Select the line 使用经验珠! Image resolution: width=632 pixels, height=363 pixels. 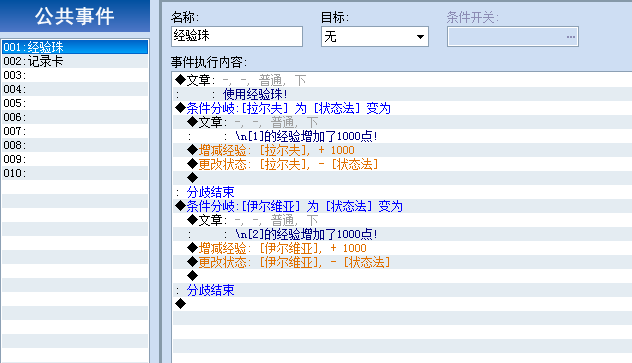pos(402,94)
